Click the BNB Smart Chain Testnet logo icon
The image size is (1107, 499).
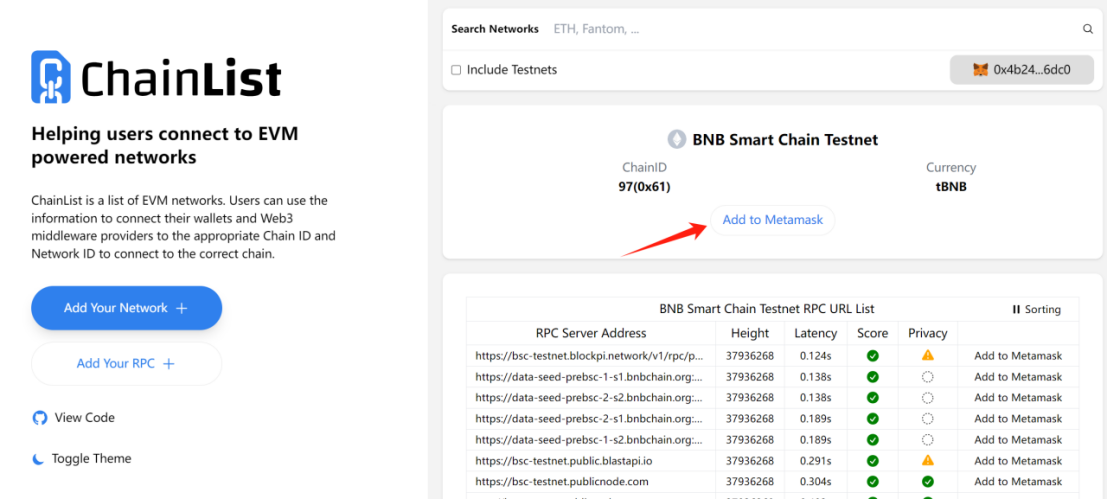[x=677, y=140]
